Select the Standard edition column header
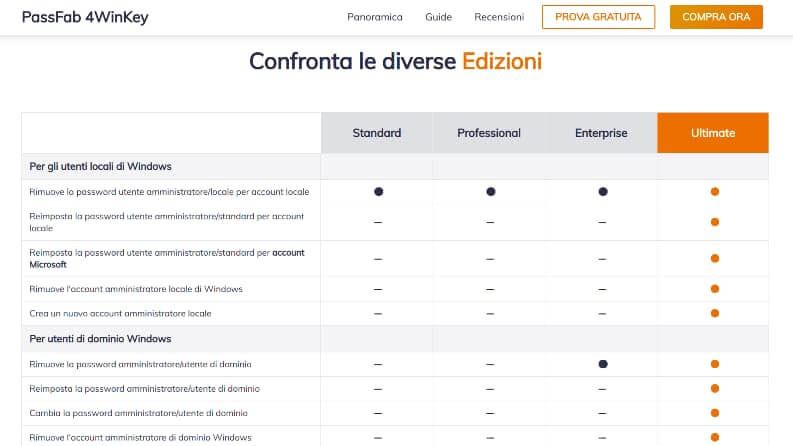This screenshot has width=793, height=446. 377,133
